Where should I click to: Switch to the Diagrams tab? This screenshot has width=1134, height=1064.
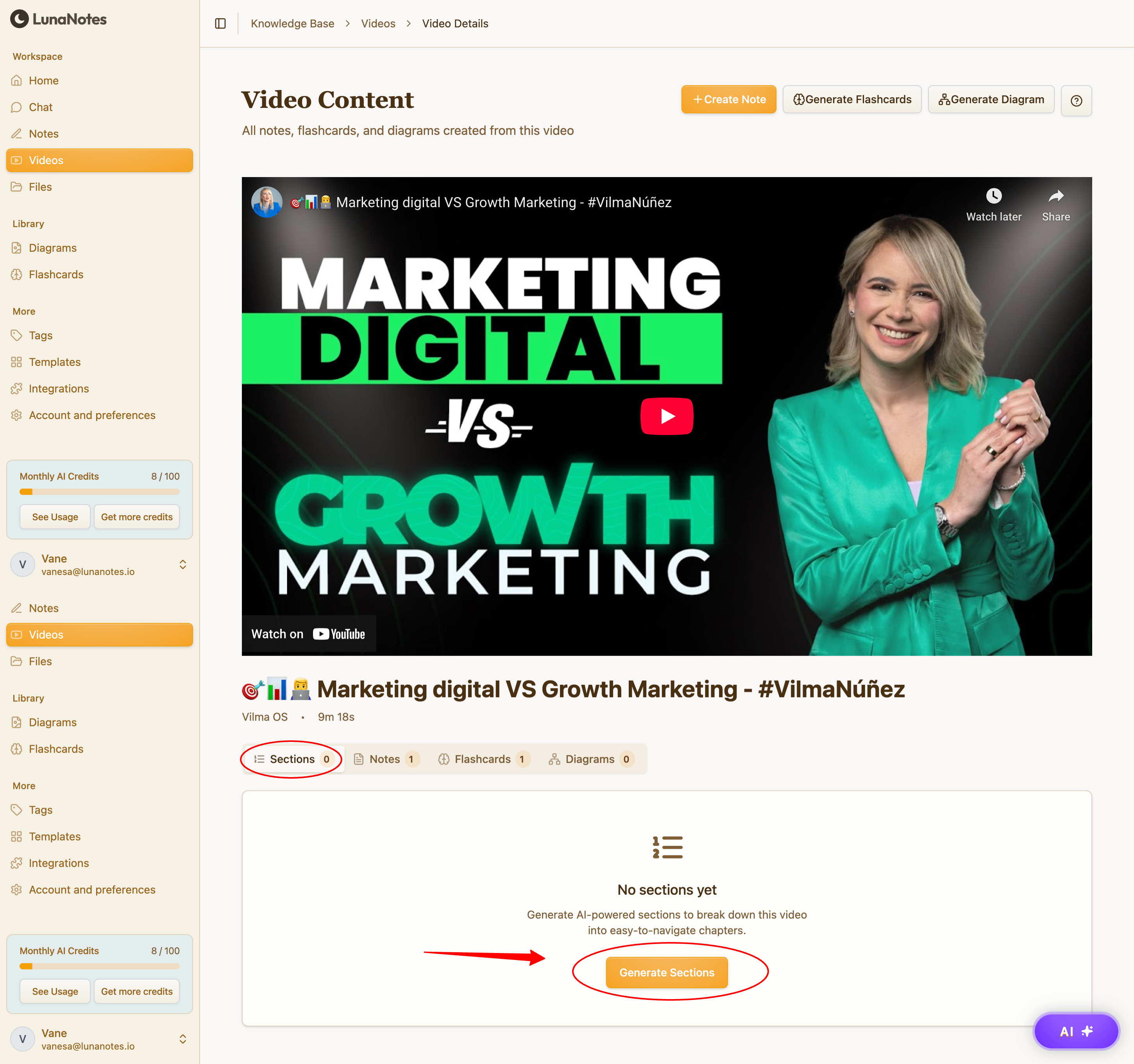[x=590, y=759]
